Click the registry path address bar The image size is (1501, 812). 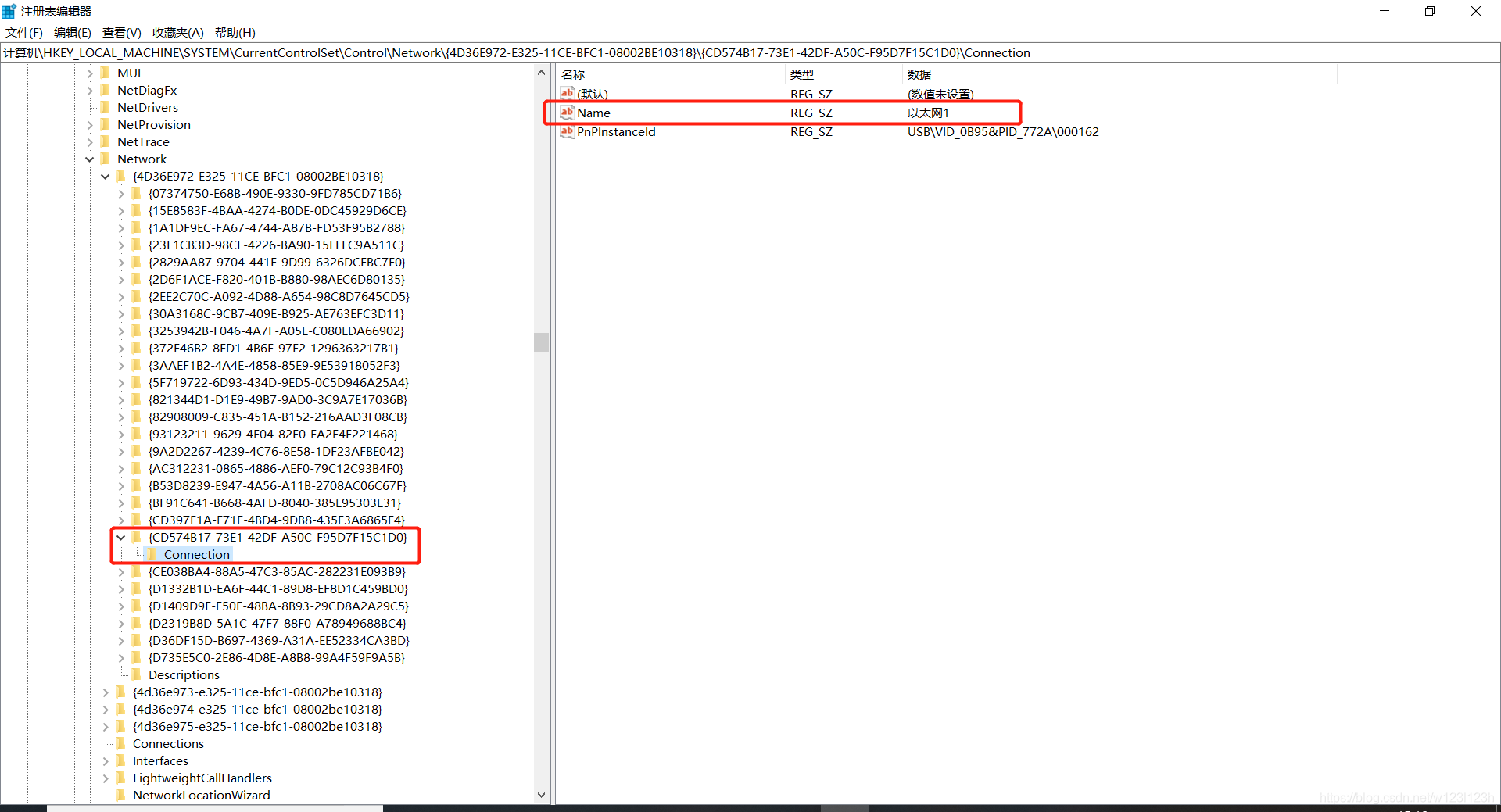tap(750, 52)
